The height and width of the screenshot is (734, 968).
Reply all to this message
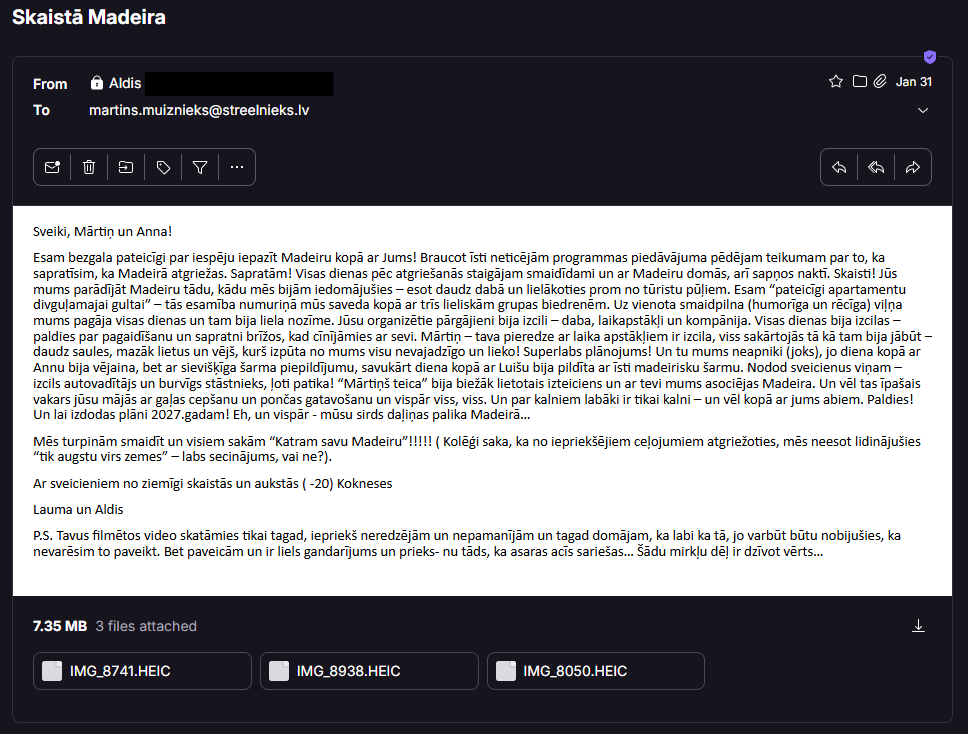[876, 167]
